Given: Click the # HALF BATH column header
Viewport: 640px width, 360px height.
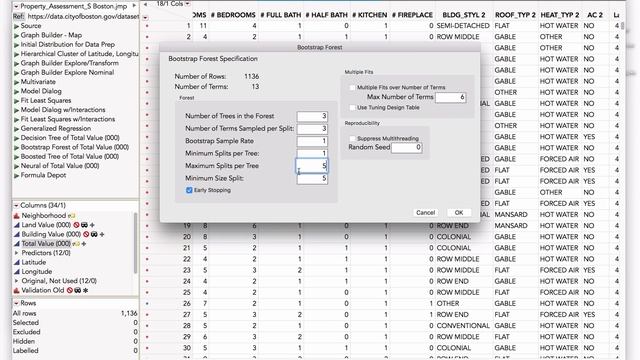Looking at the screenshot, I should click(x=327, y=15).
